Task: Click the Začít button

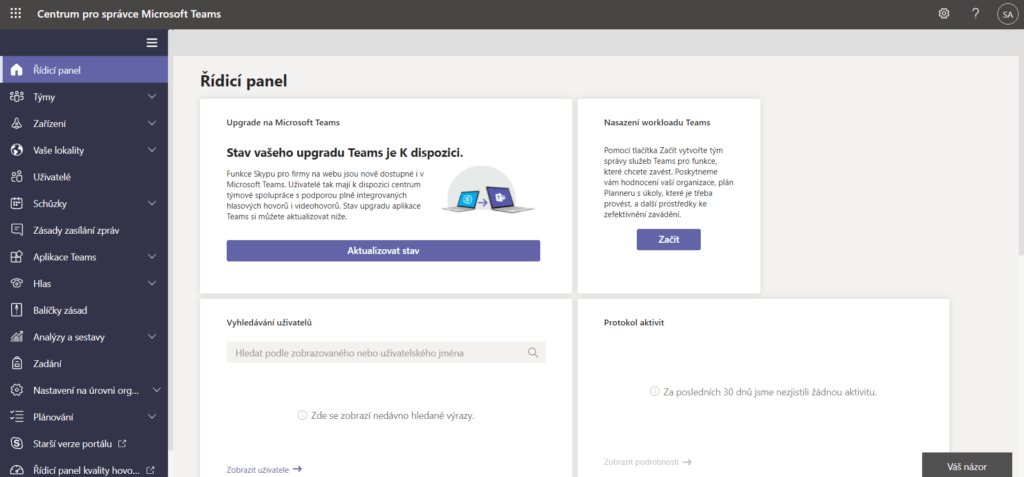Action: coord(669,239)
